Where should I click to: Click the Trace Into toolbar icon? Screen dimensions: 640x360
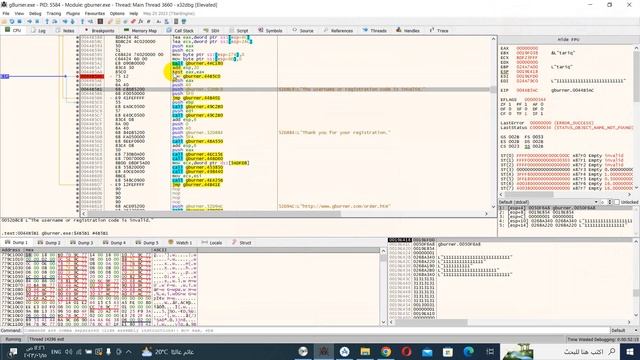[65, 21]
